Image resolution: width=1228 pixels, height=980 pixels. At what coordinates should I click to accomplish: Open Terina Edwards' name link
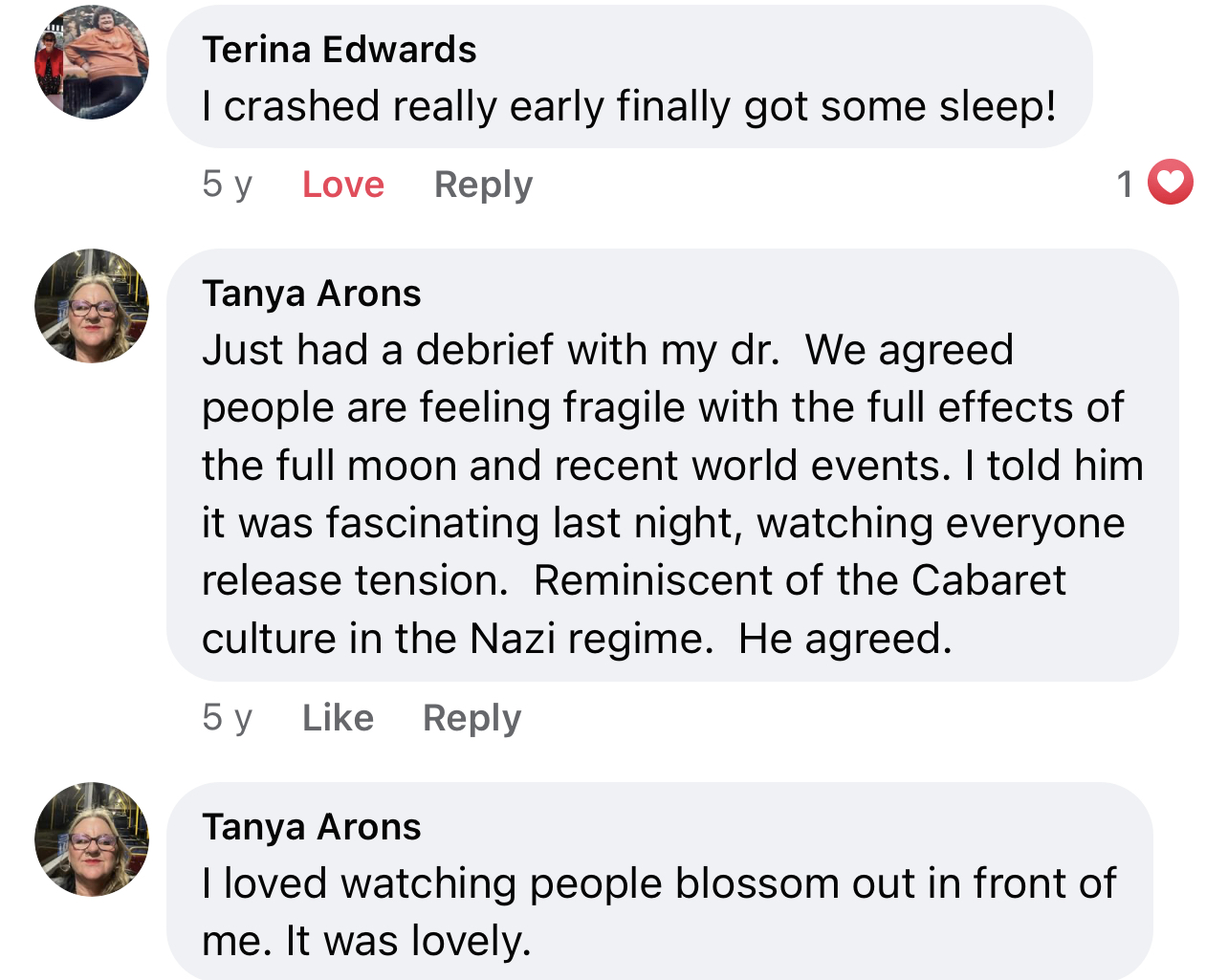coord(340,50)
